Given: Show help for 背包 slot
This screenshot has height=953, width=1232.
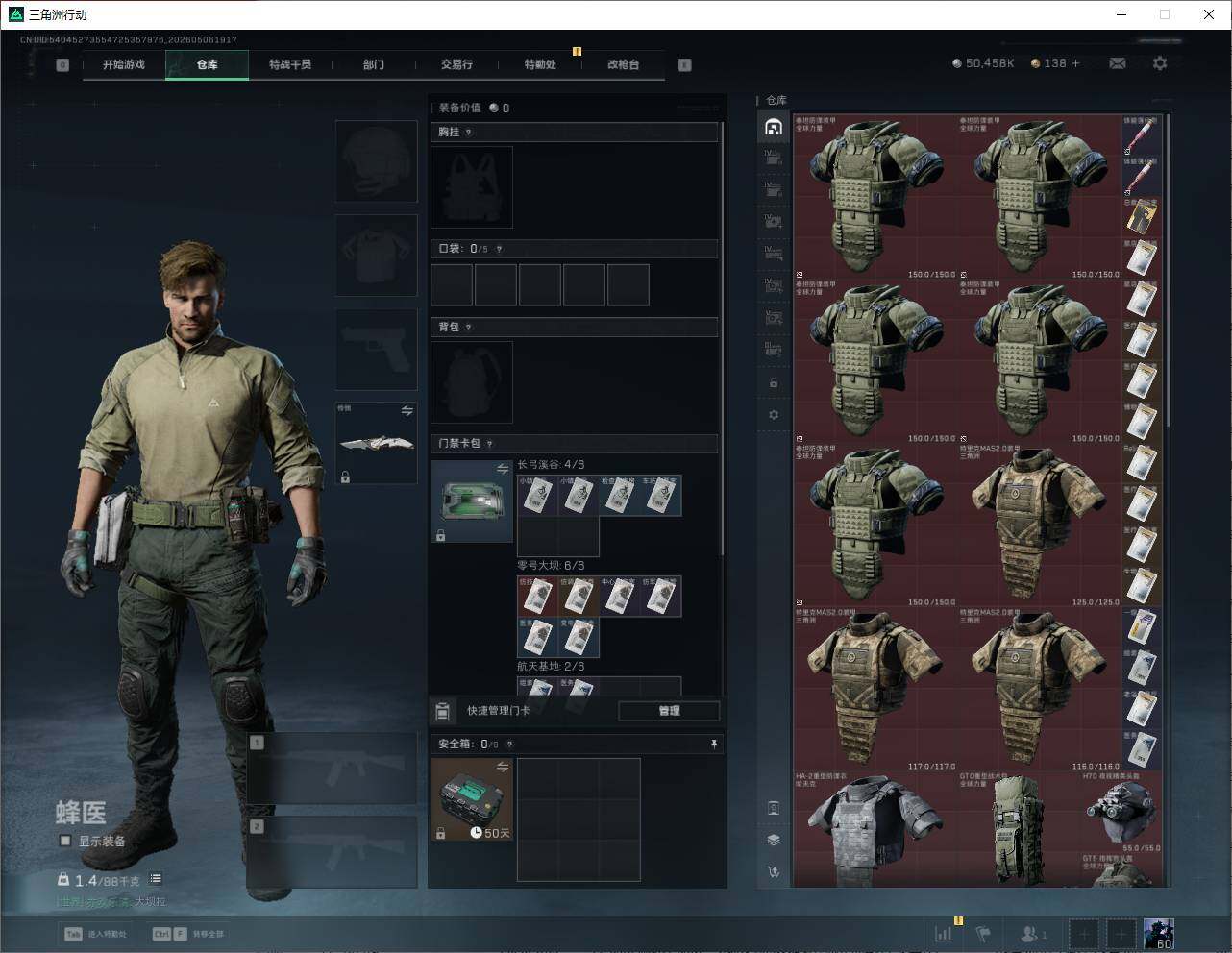Looking at the screenshot, I should [469, 328].
